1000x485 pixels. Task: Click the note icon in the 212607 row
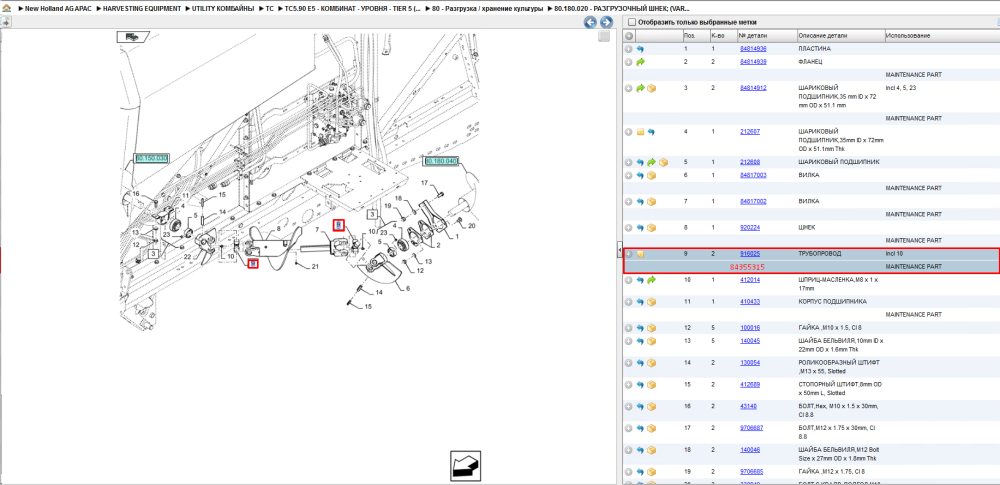click(640, 132)
